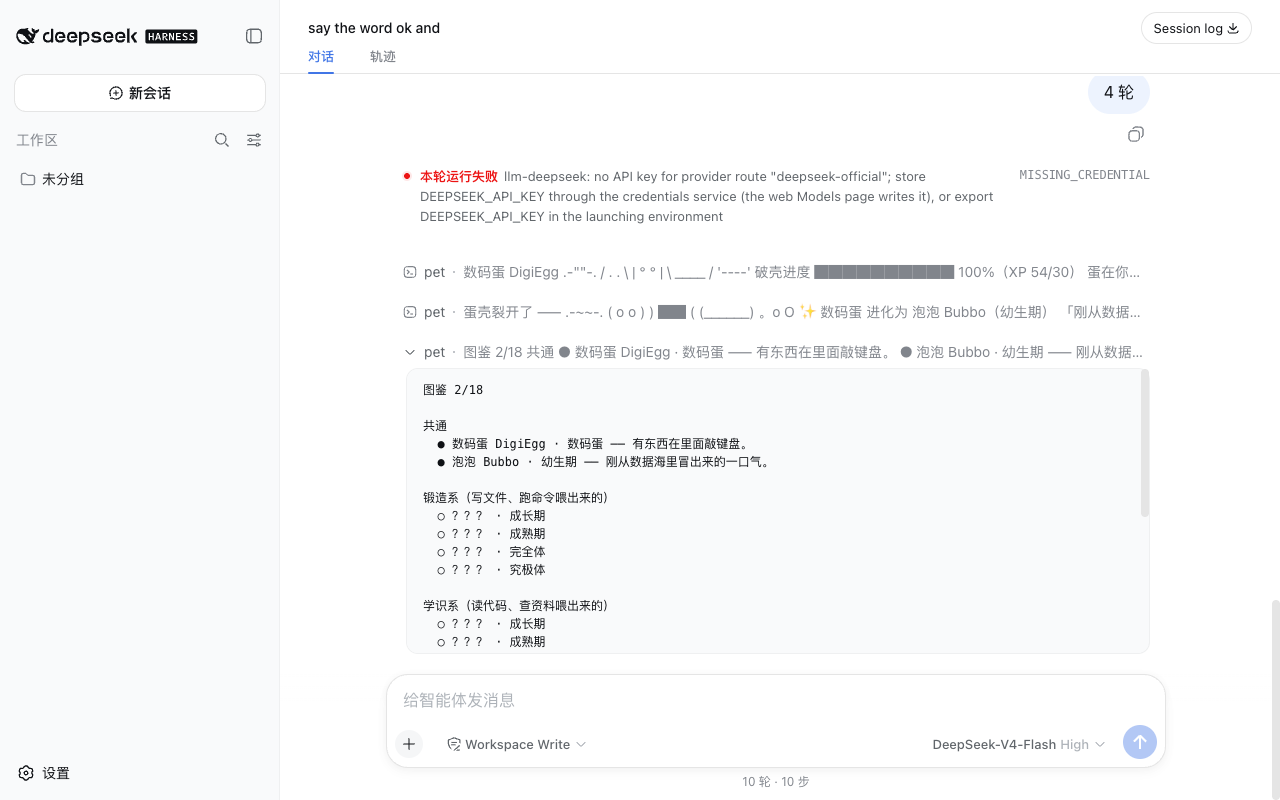Click the MISSING_CREDENTIAL error code
This screenshot has height=800, width=1280.
click(1084, 175)
